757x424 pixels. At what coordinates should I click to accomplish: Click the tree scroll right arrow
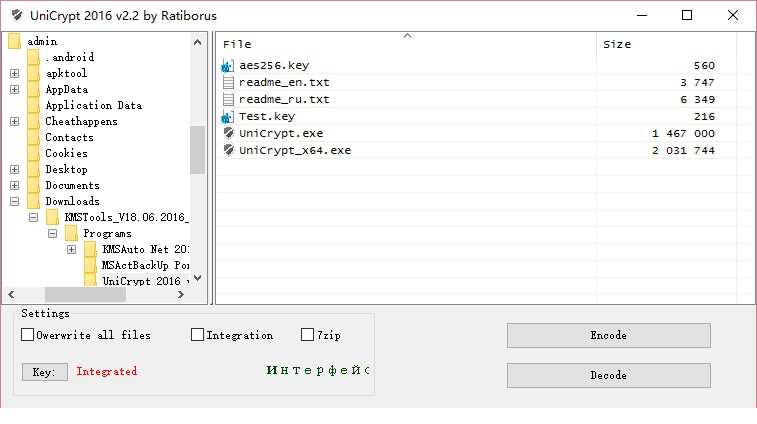(x=181, y=294)
